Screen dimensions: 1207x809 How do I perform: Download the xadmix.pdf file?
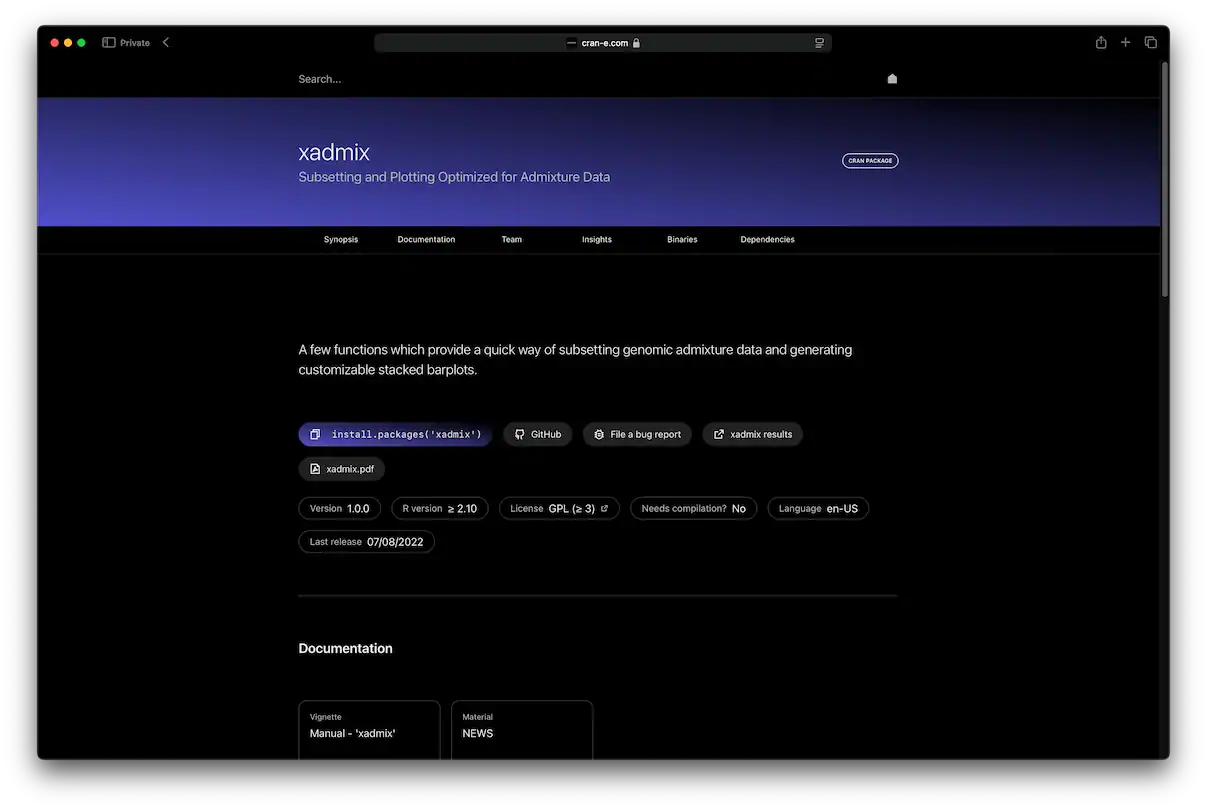(x=341, y=469)
